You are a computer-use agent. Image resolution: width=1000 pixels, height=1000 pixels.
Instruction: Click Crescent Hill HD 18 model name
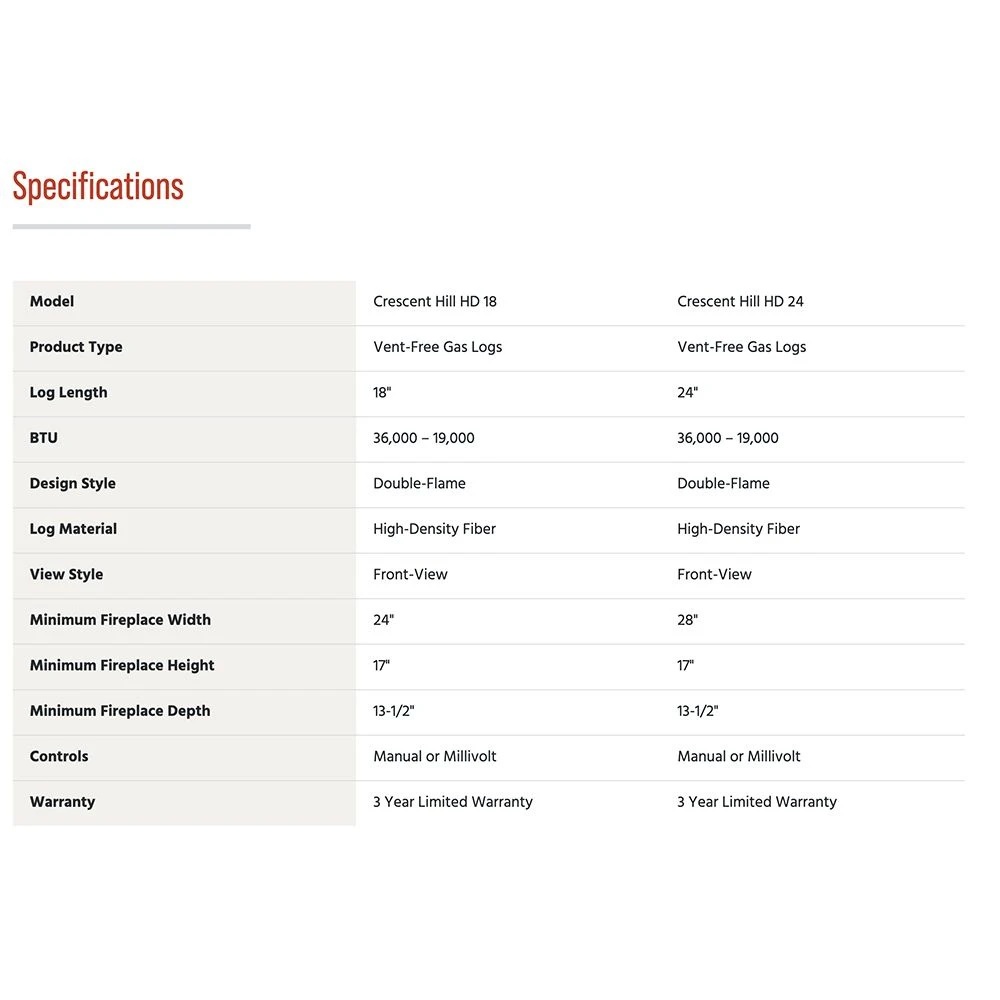(435, 302)
